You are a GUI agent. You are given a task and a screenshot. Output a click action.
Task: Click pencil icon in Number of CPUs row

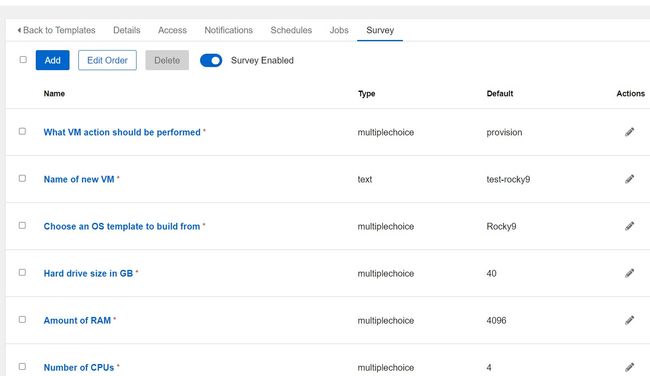(629, 367)
